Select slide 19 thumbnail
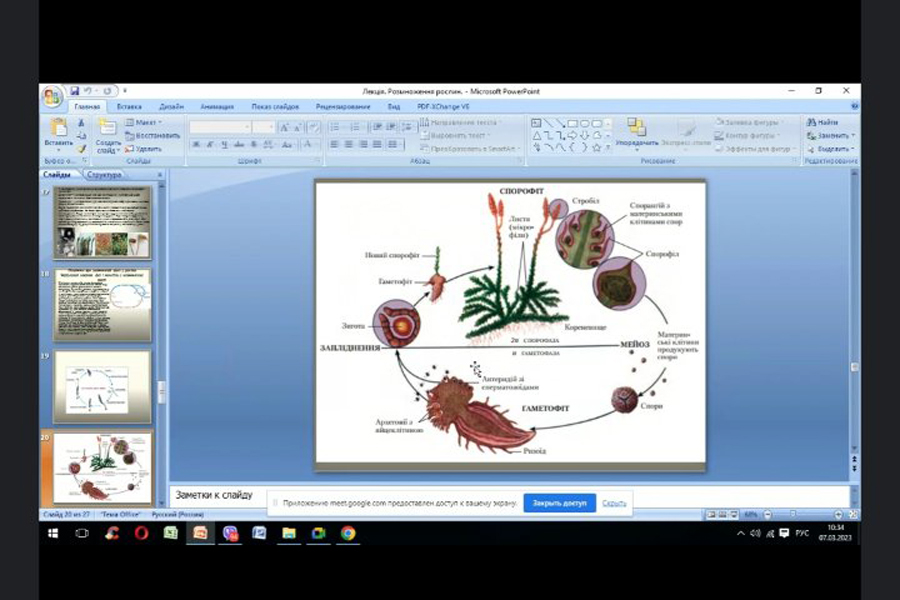 (102, 387)
